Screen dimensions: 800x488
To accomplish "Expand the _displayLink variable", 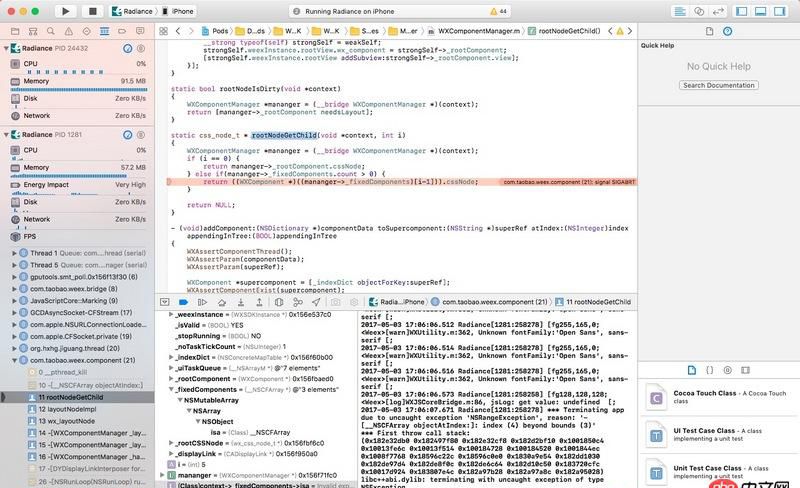I will tap(171, 454).
